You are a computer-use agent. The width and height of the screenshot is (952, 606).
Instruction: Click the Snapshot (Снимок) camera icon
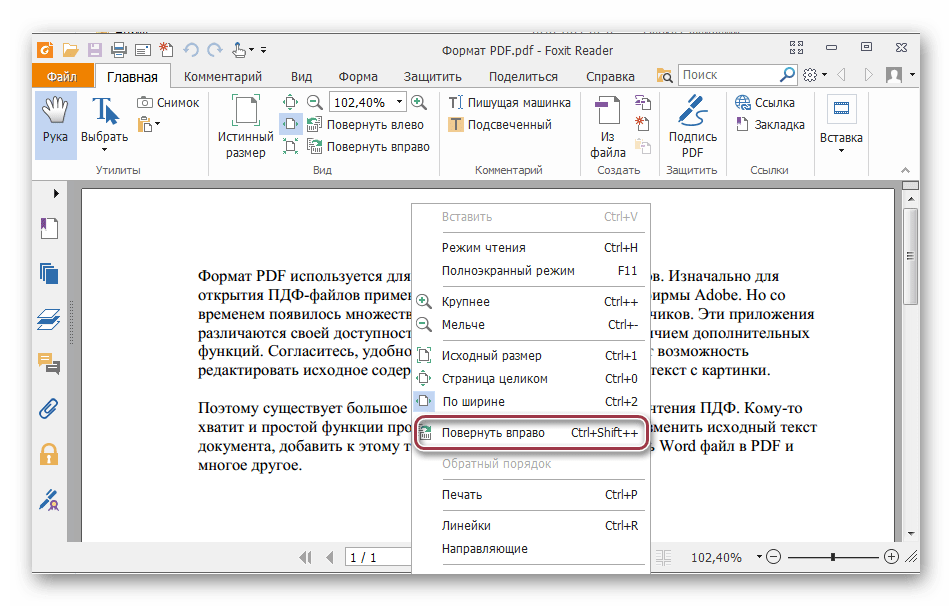click(x=146, y=102)
